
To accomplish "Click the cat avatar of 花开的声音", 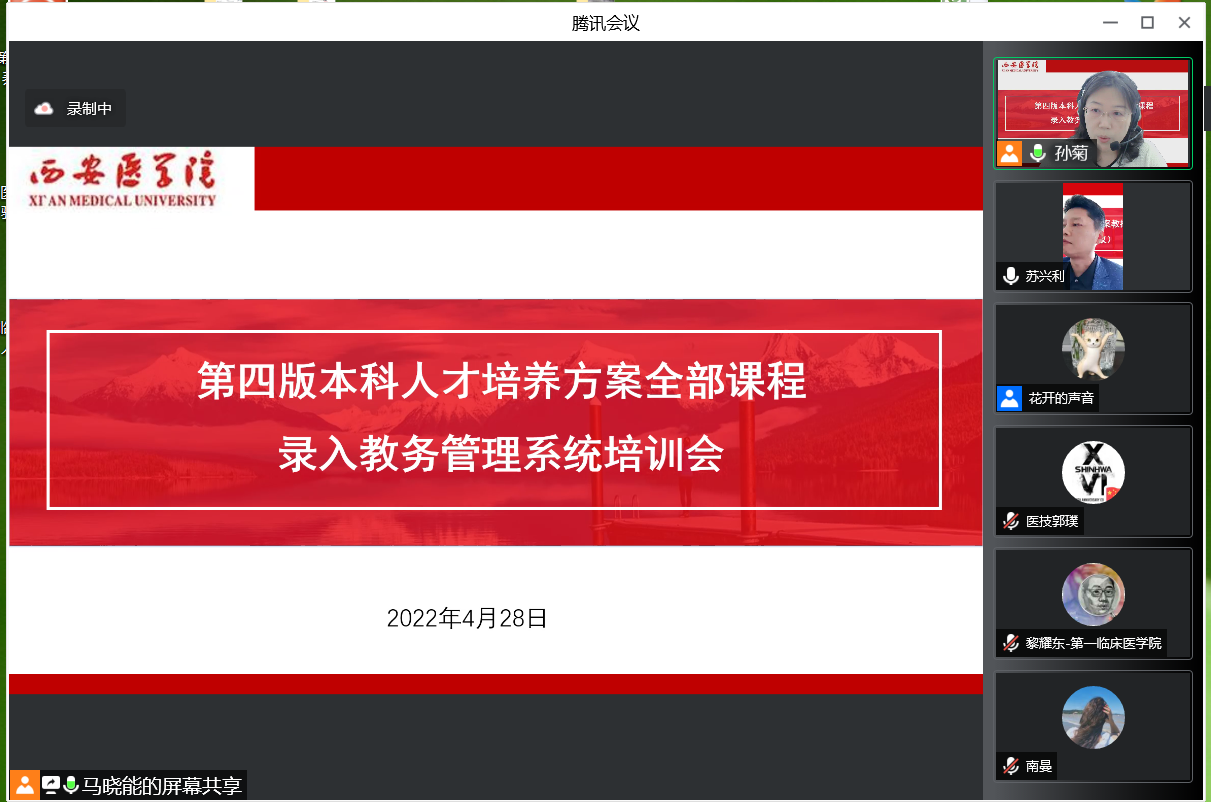I will click(1093, 350).
